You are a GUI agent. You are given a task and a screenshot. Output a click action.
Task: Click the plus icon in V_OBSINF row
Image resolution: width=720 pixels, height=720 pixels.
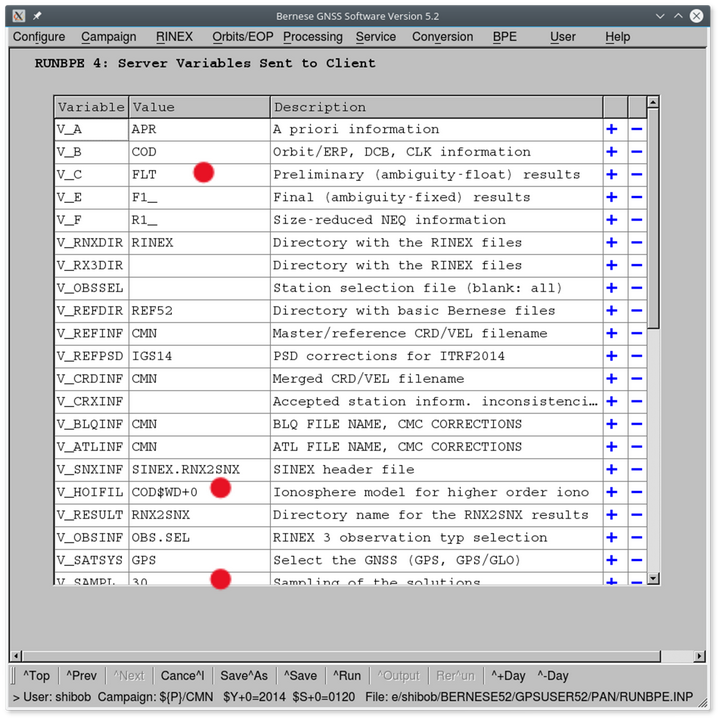[612, 538]
